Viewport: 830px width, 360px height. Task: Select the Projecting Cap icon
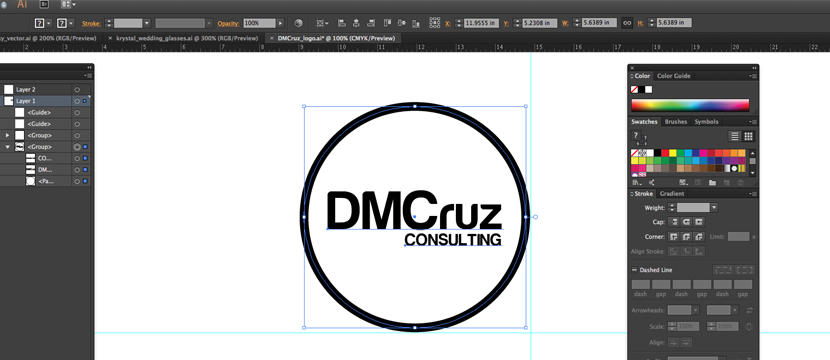[x=699, y=222]
